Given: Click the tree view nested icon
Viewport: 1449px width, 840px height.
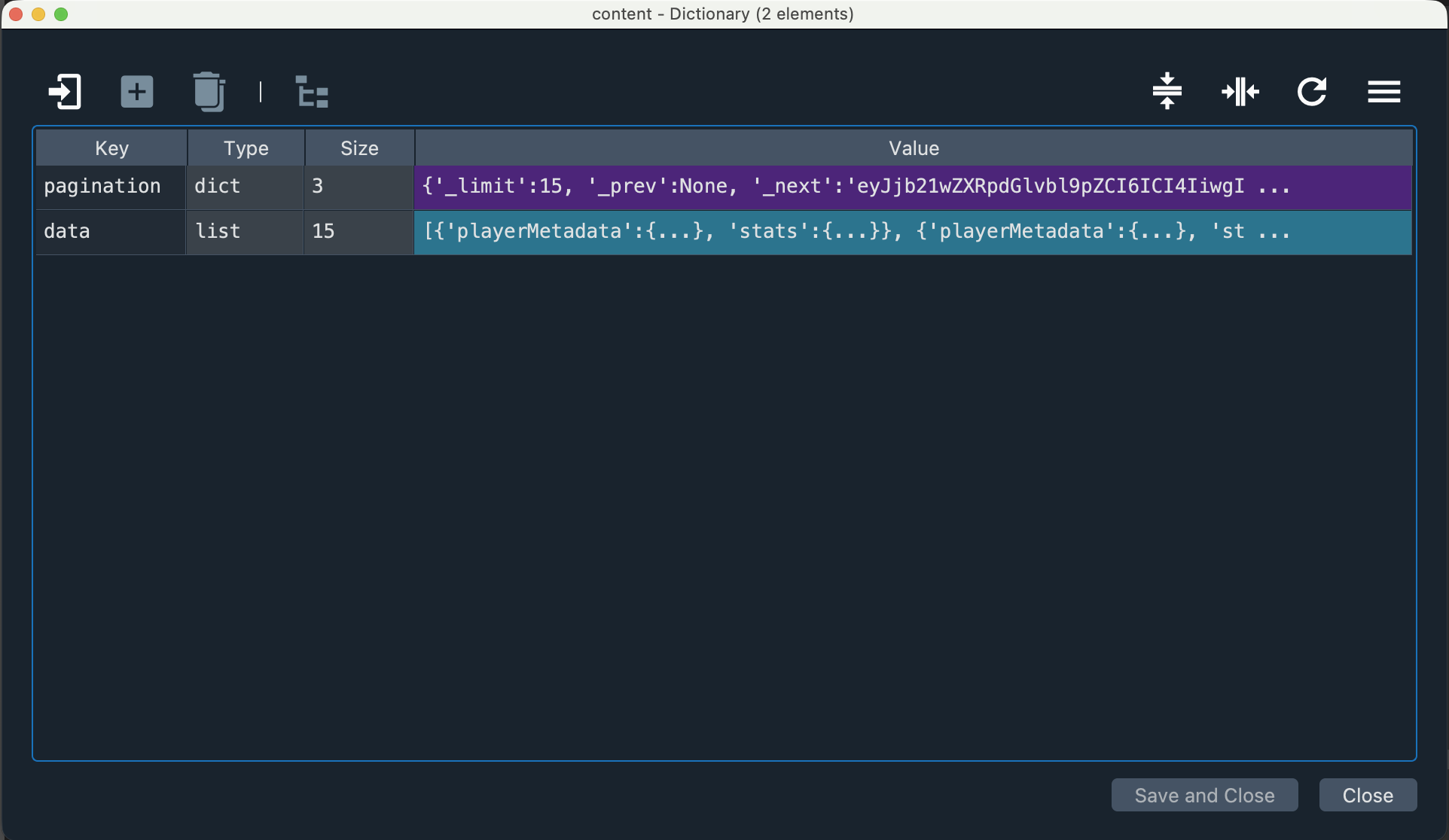Looking at the screenshot, I should tap(311, 92).
